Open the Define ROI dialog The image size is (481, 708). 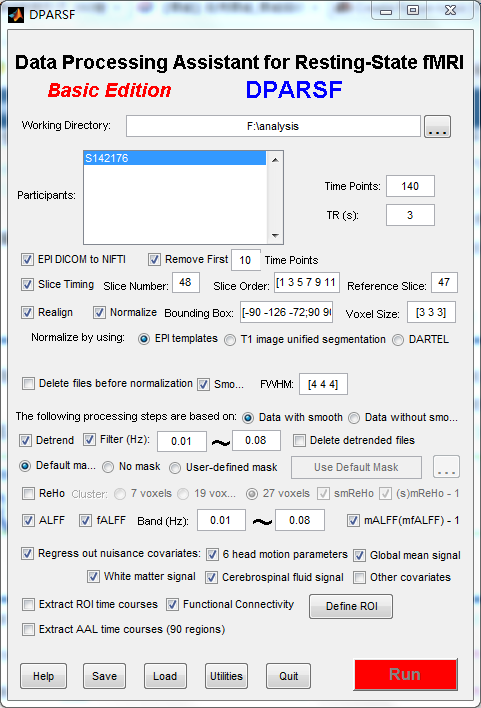tap(351, 606)
